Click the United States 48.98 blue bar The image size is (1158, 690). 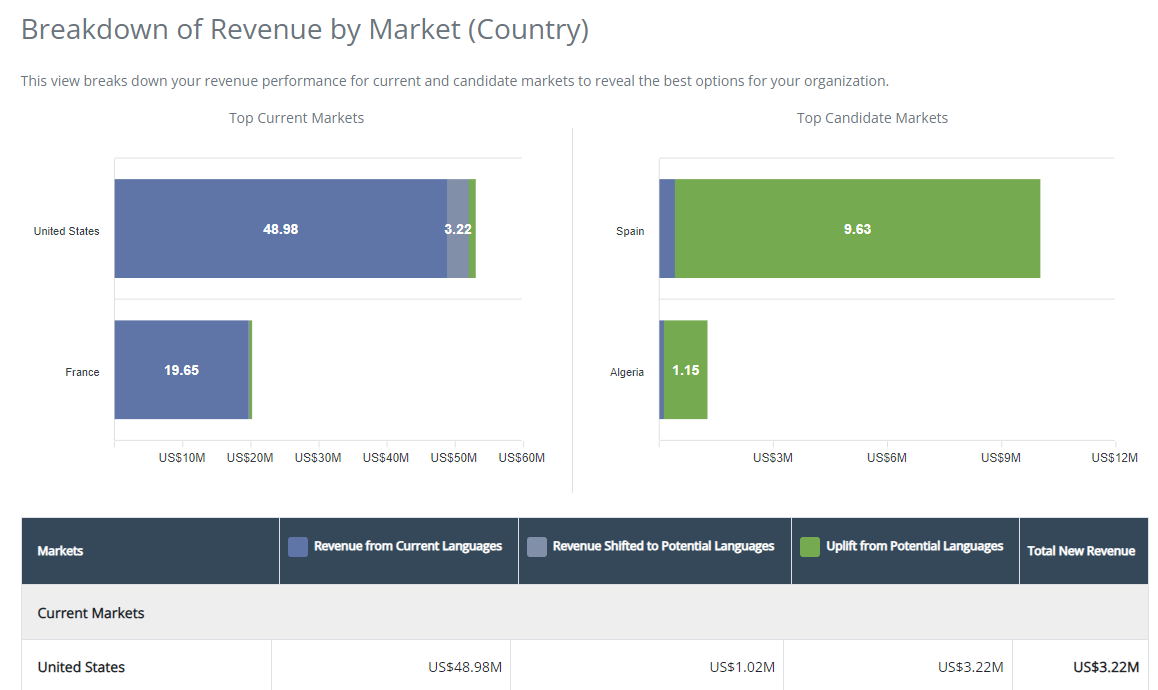click(280, 229)
